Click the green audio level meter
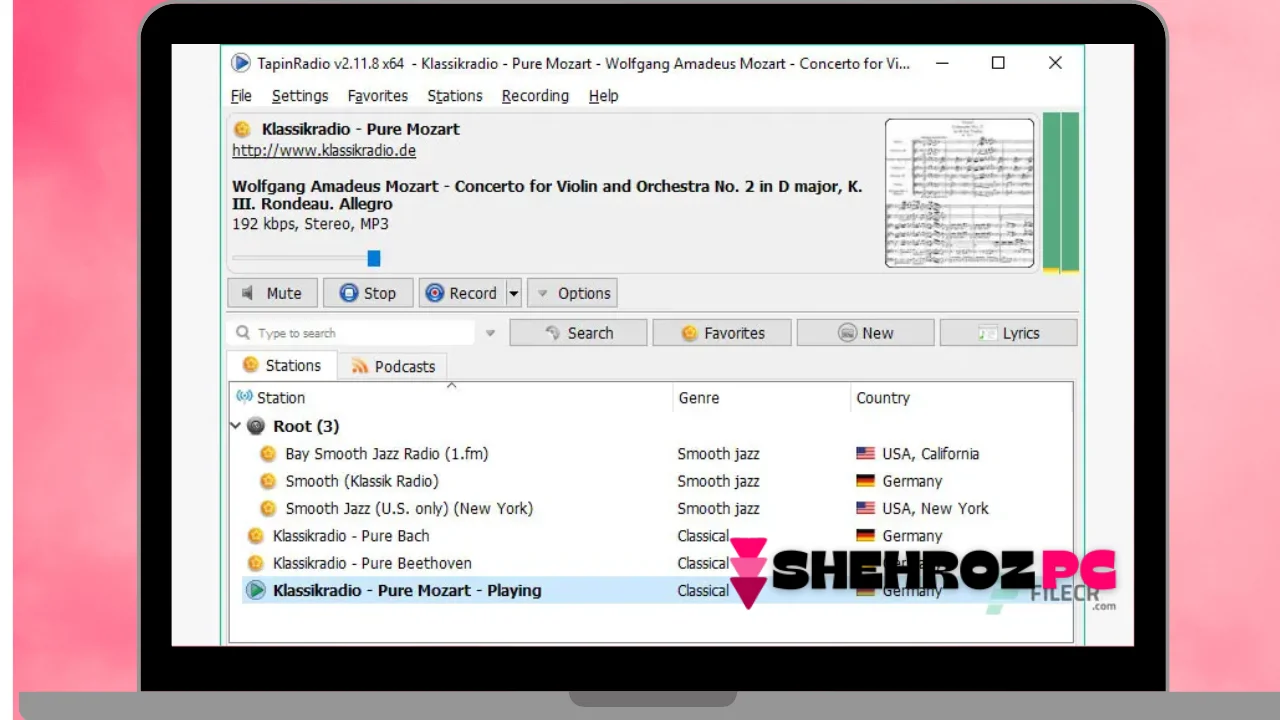The height and width of the screenshot is (720, 1280). click(1061, 192)
